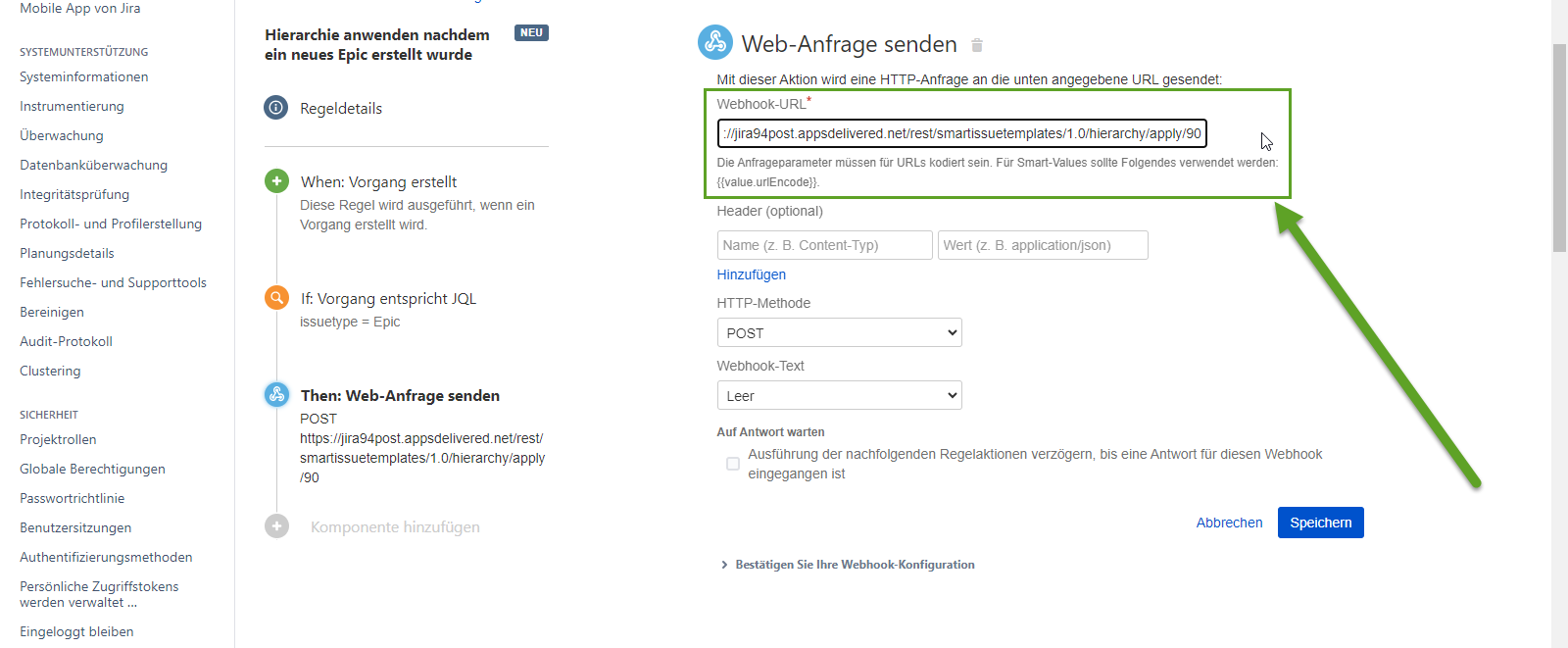Enable the Auf Antwort warten checkbox
Viewport: 1568px width, 648px height.
733,464
